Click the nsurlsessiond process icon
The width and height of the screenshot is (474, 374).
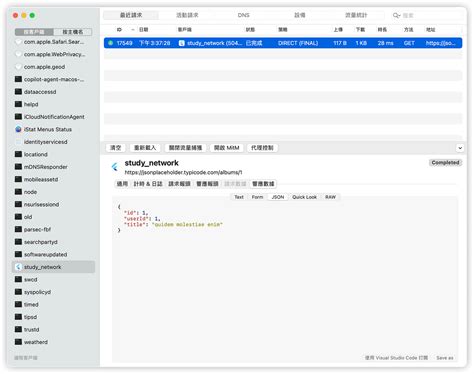[18, 204]
